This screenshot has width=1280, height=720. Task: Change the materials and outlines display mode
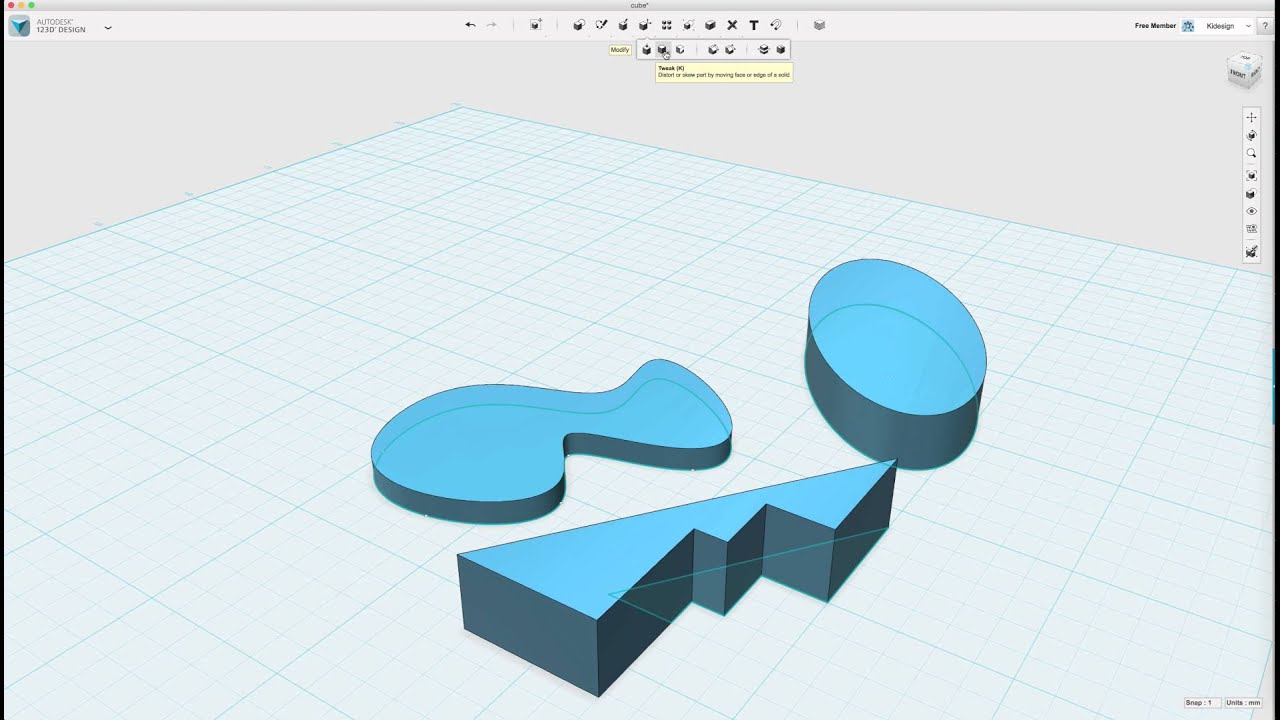click(x=1251, y=194)
